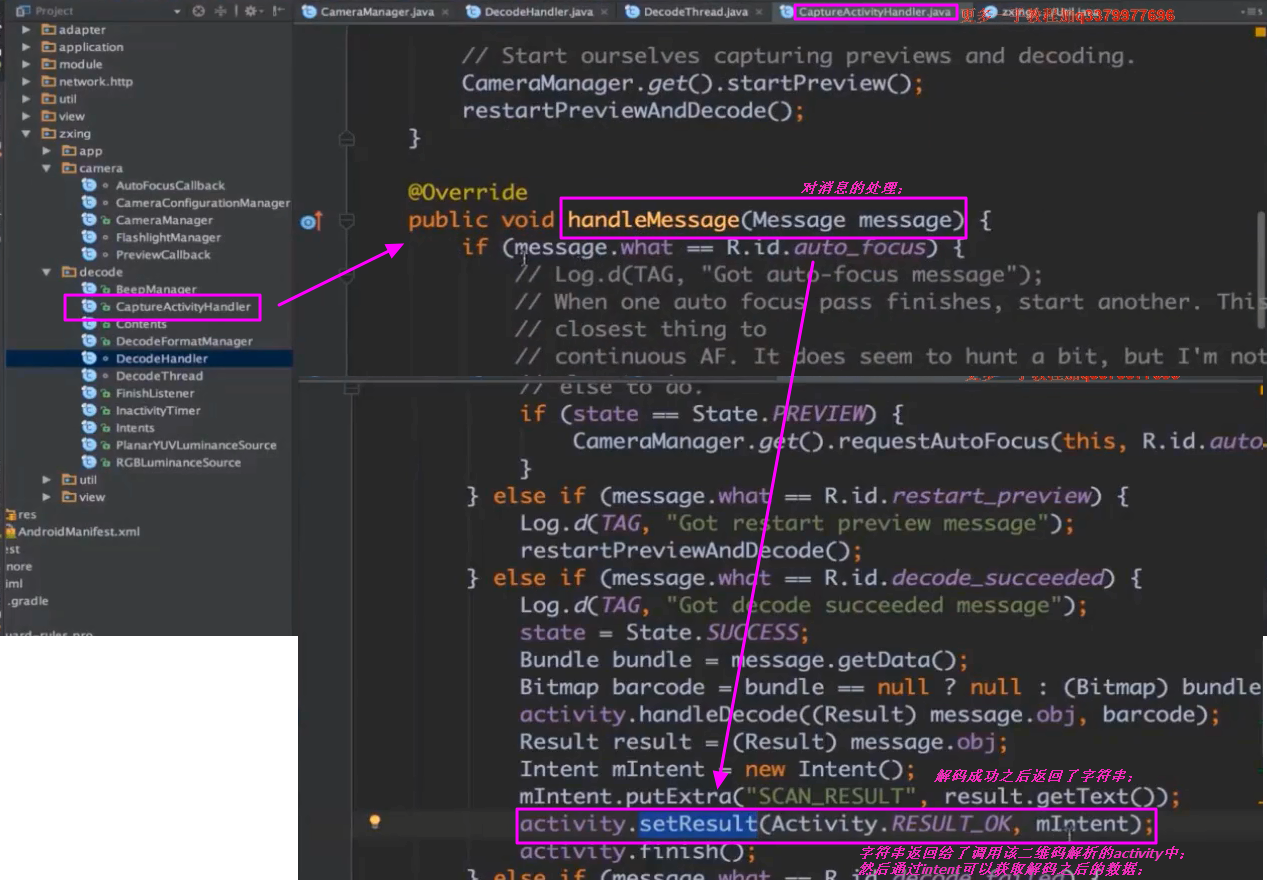Toggle code folding marker at handleMessage method
Image resolution: width=1267 pixels, height=886 pixels.
coord(347,220)
